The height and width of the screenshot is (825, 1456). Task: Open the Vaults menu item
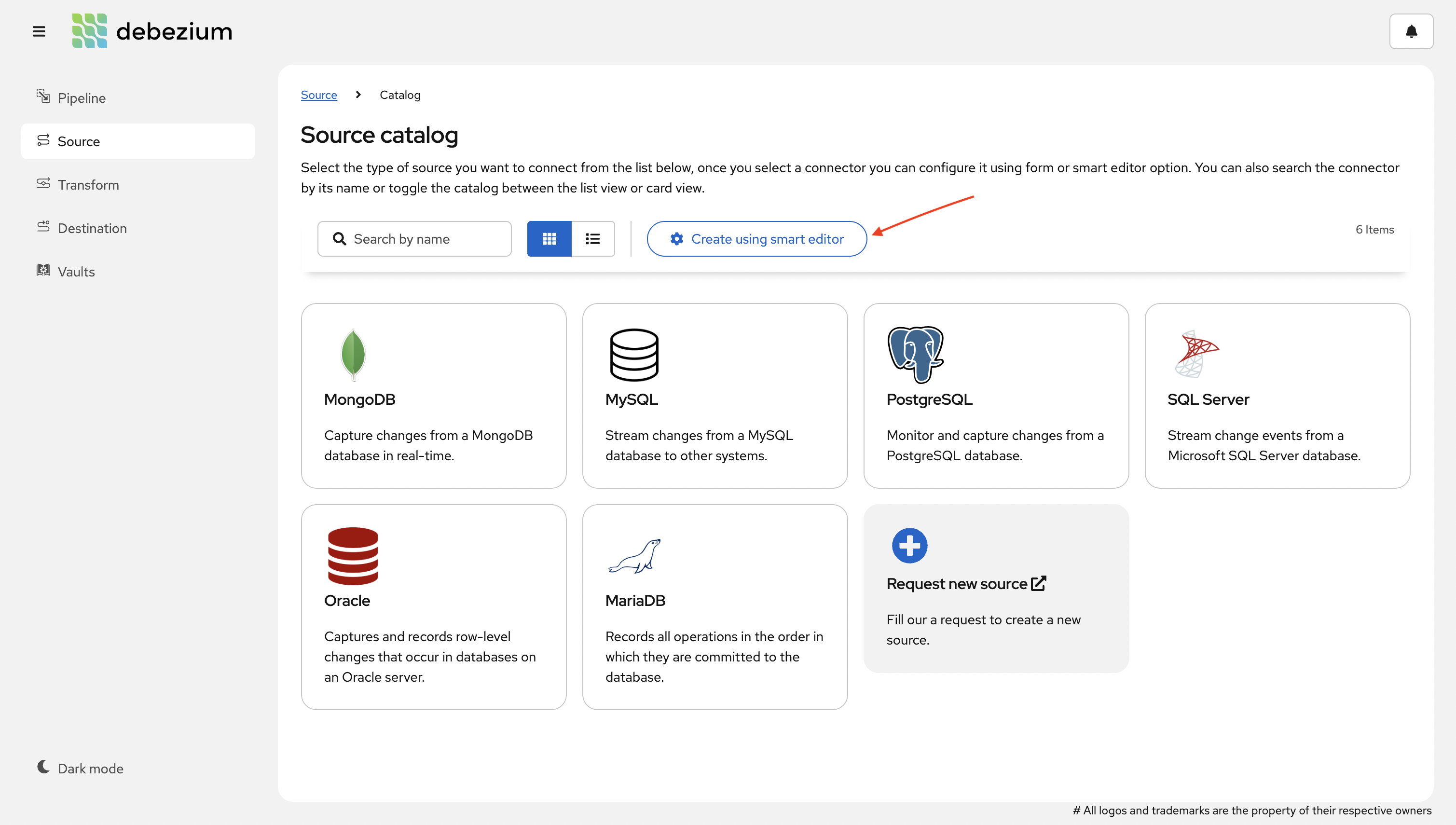(137, 272)
